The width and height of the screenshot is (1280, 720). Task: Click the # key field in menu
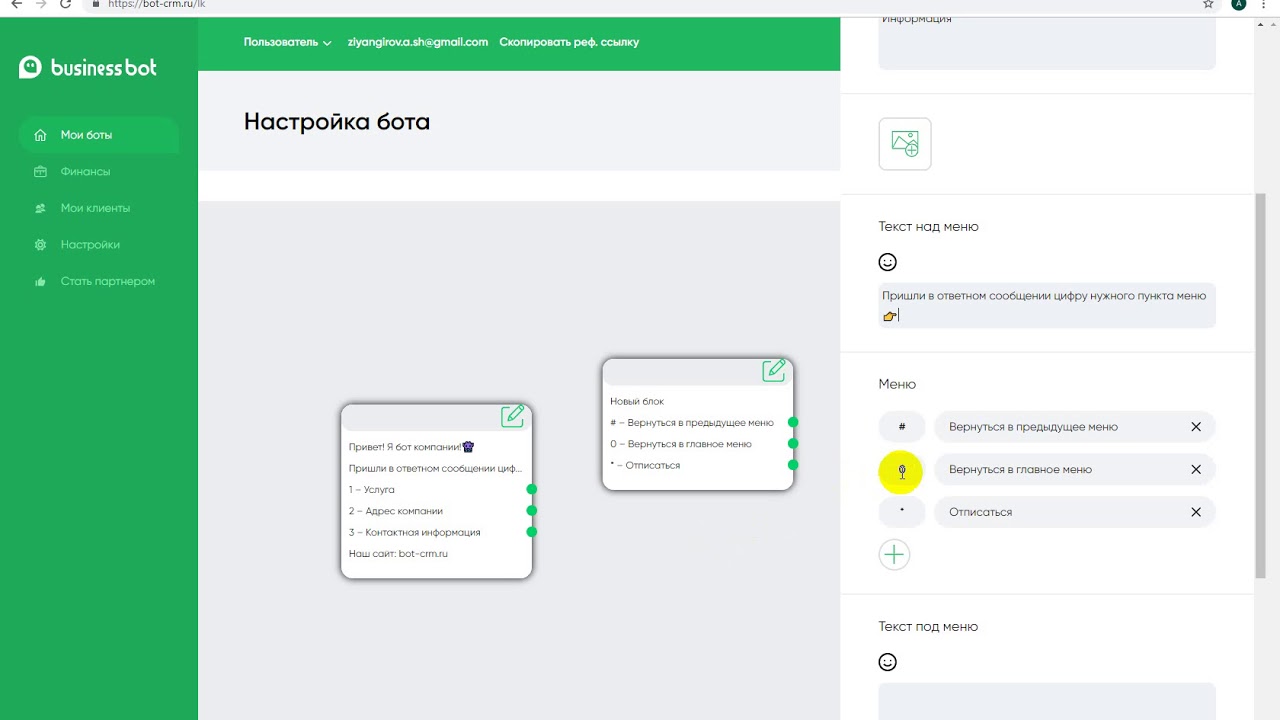[x=902, y=427]
